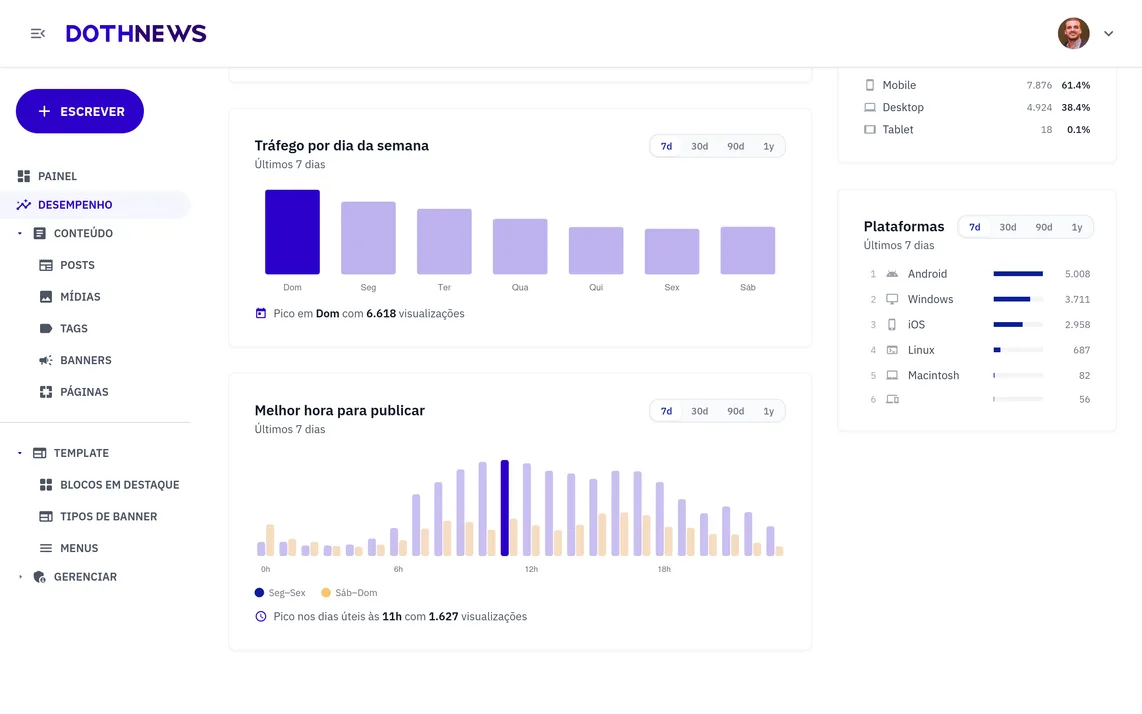Open BLOCOS EM DESTAQUE link
This screenshot has width=1142, height=714.
coord(119,484)
